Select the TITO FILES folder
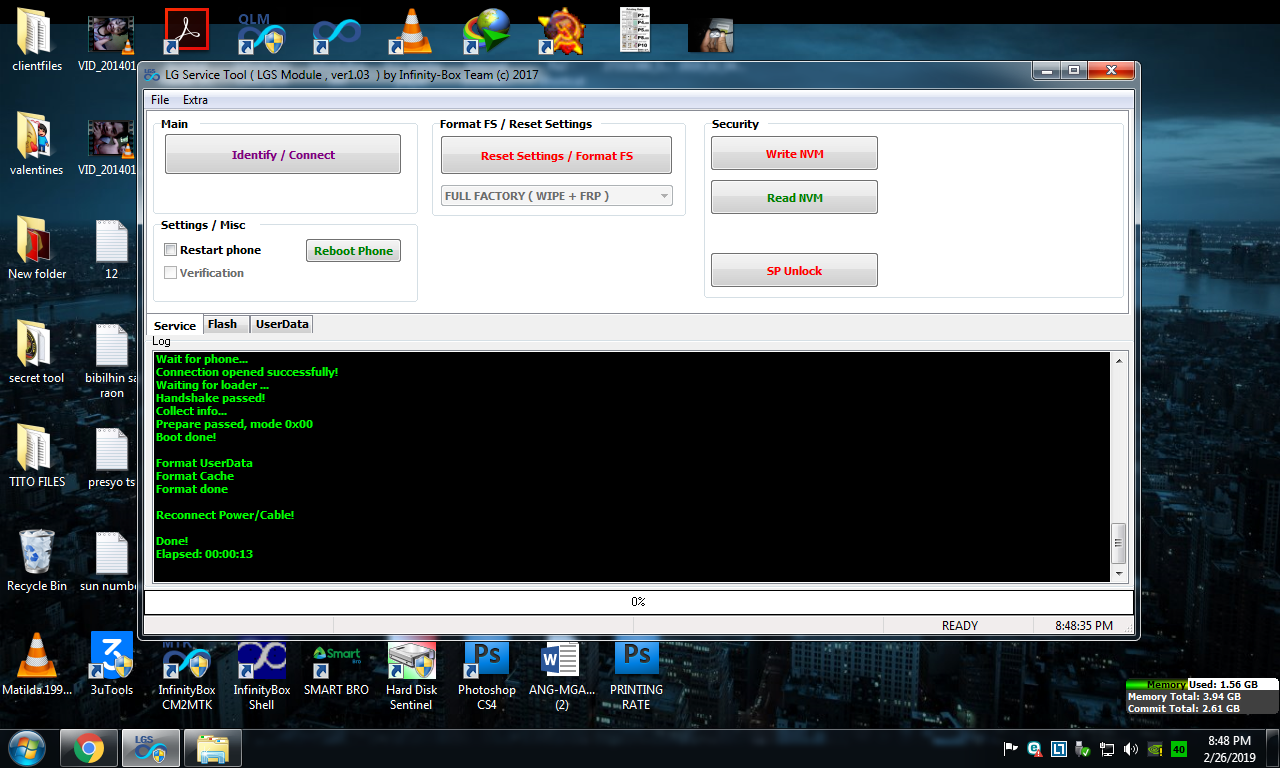Viewport: 1280px width, 768px height. click(37, 456)
